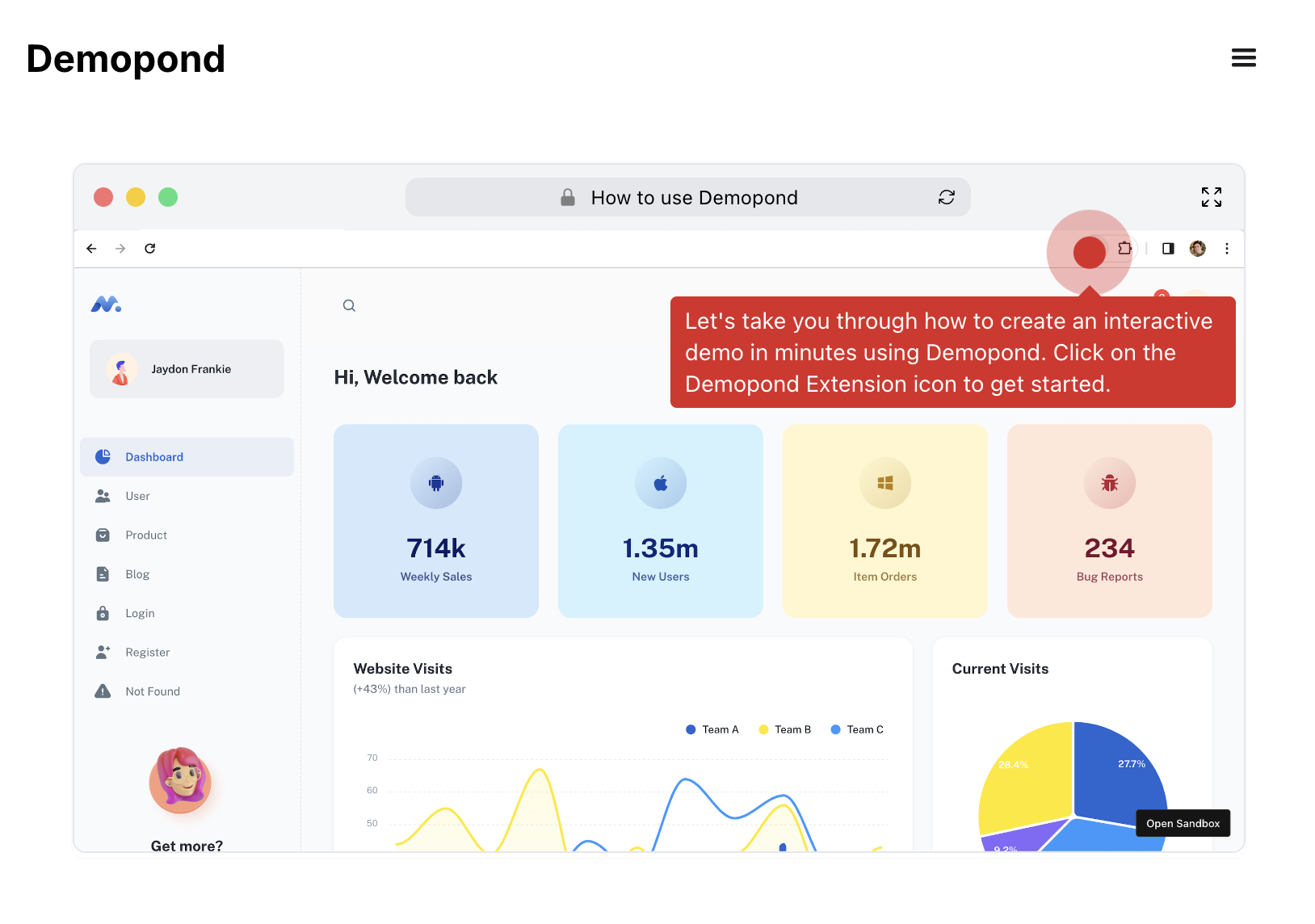
Task: Open Blog in the sidebar
Action: tap(187, 574)
